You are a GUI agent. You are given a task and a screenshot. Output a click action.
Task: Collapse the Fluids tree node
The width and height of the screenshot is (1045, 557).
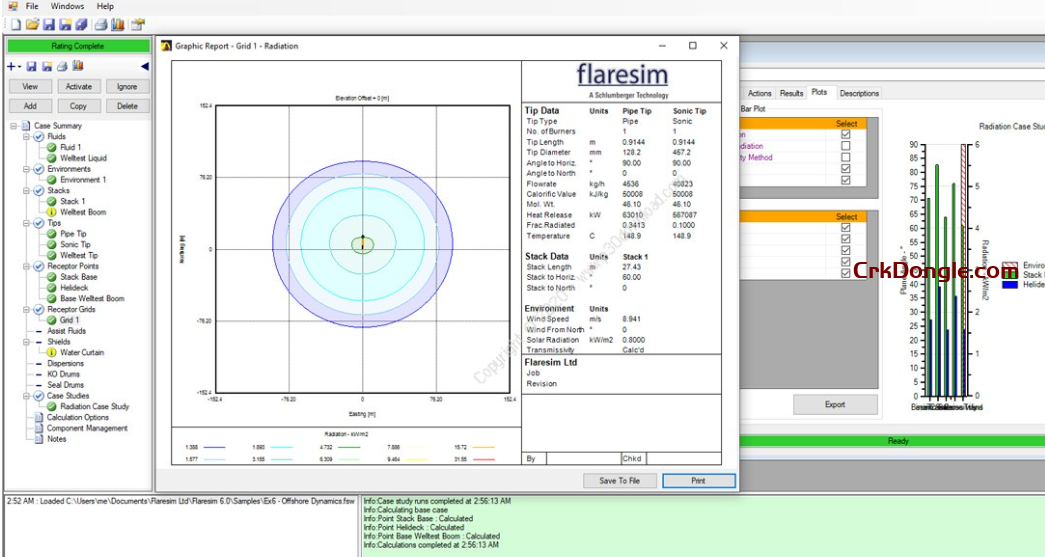tap(27, 137)
